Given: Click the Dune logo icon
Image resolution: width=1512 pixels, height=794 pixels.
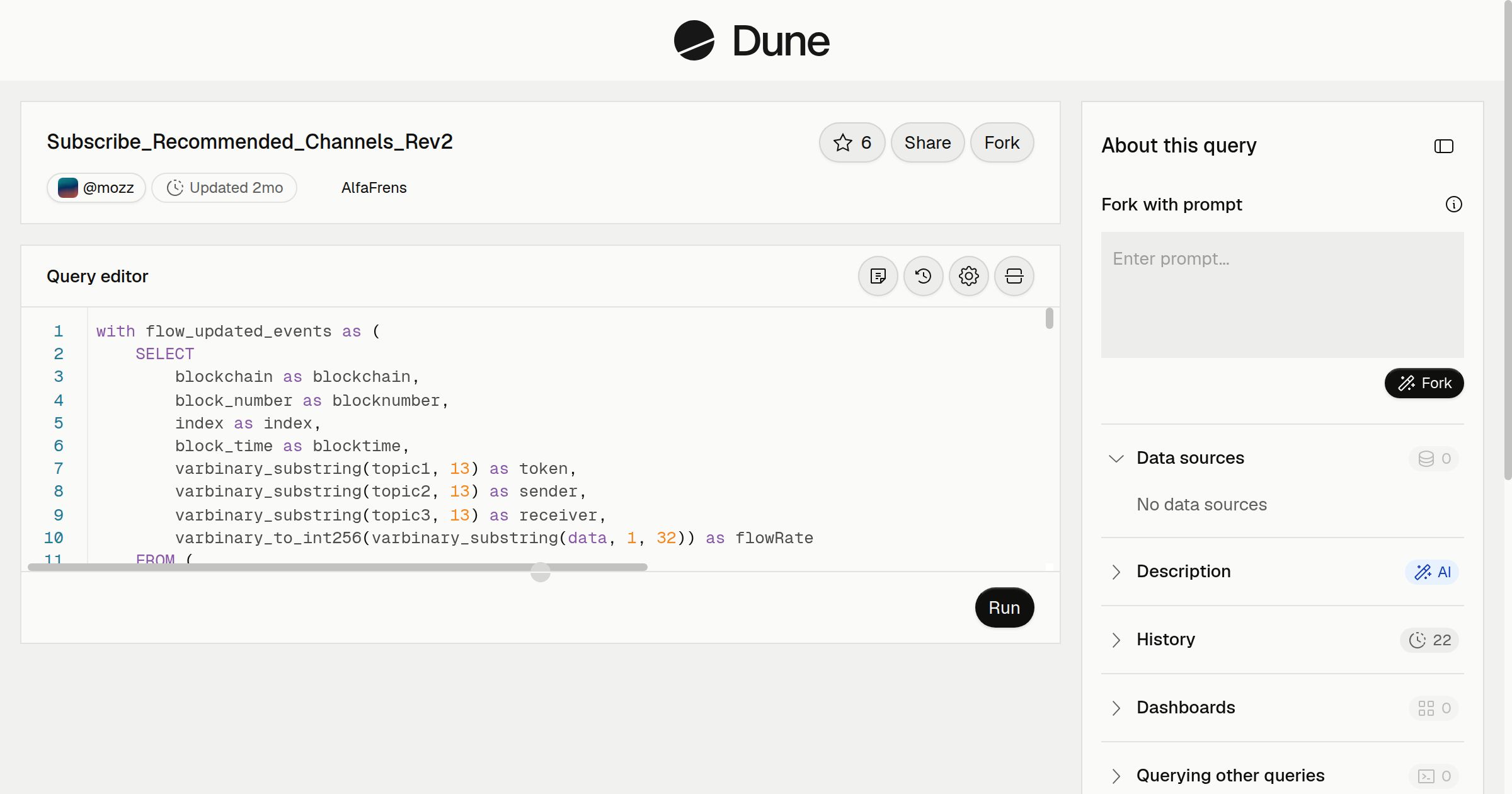Looking at the screenshot, I should point(694,40).
